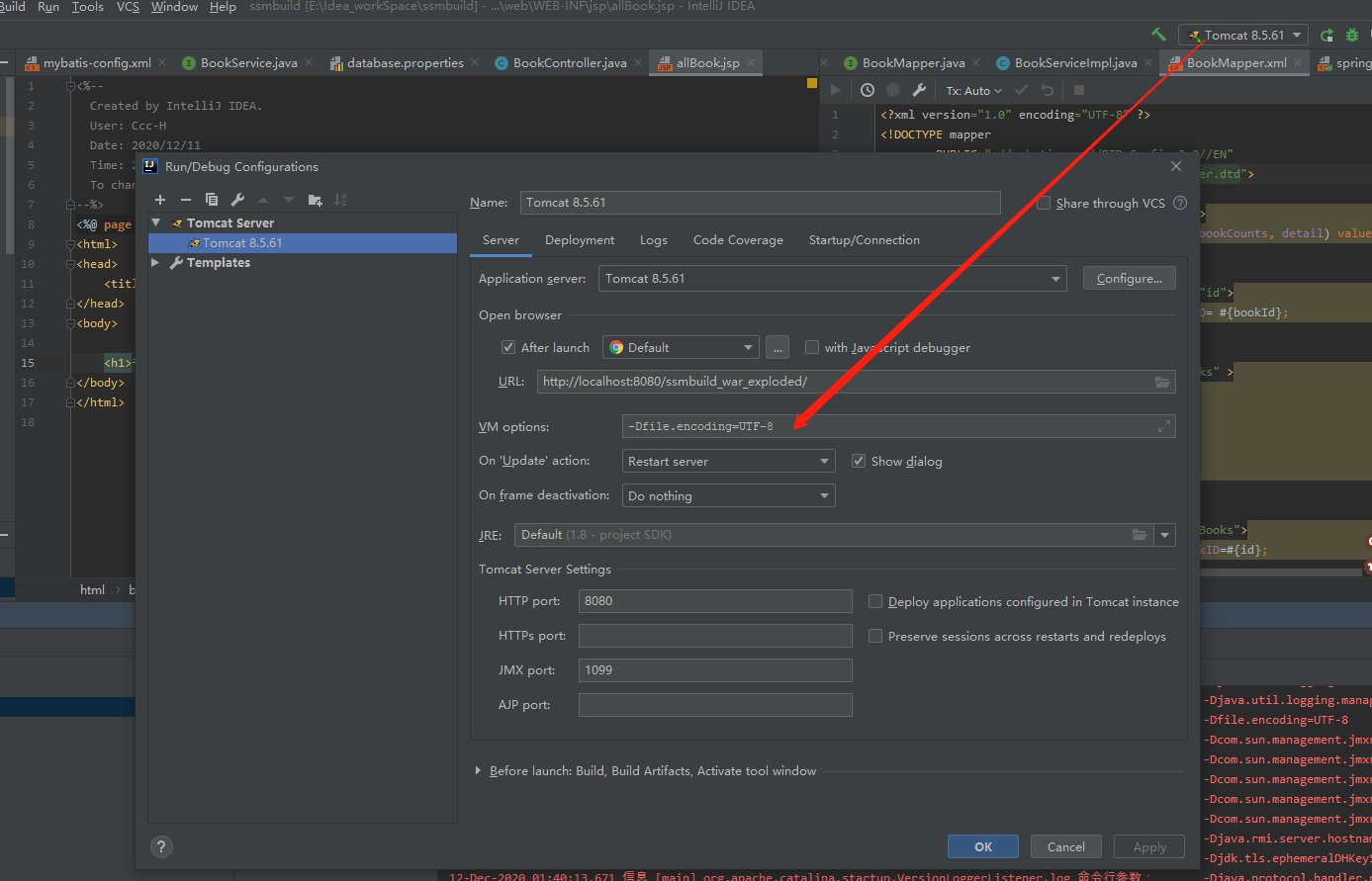This screenshot has width=1372, height=881.
Task: Enable with JavaScript debugger checkbox
Action: [x=812, y=347]
